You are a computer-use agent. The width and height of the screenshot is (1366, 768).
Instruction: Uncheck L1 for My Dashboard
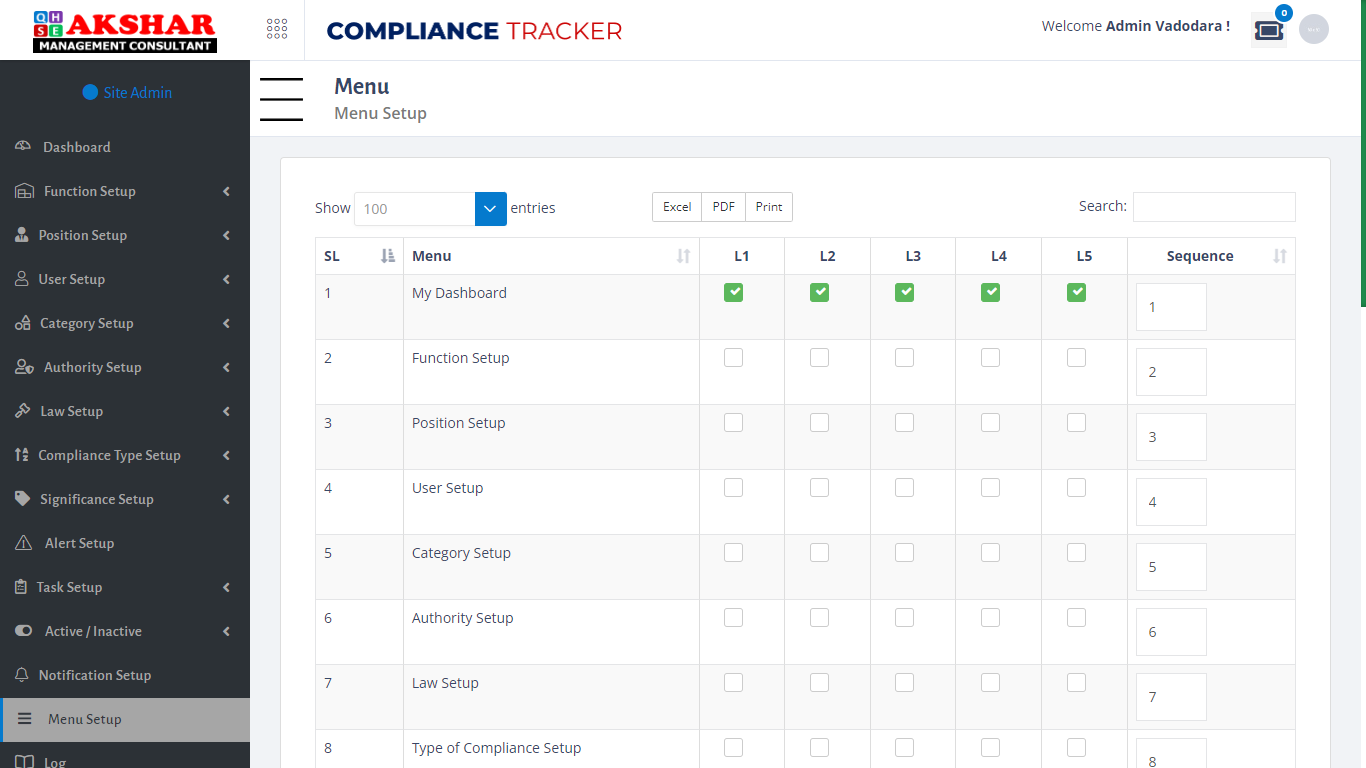click(733, 292)
